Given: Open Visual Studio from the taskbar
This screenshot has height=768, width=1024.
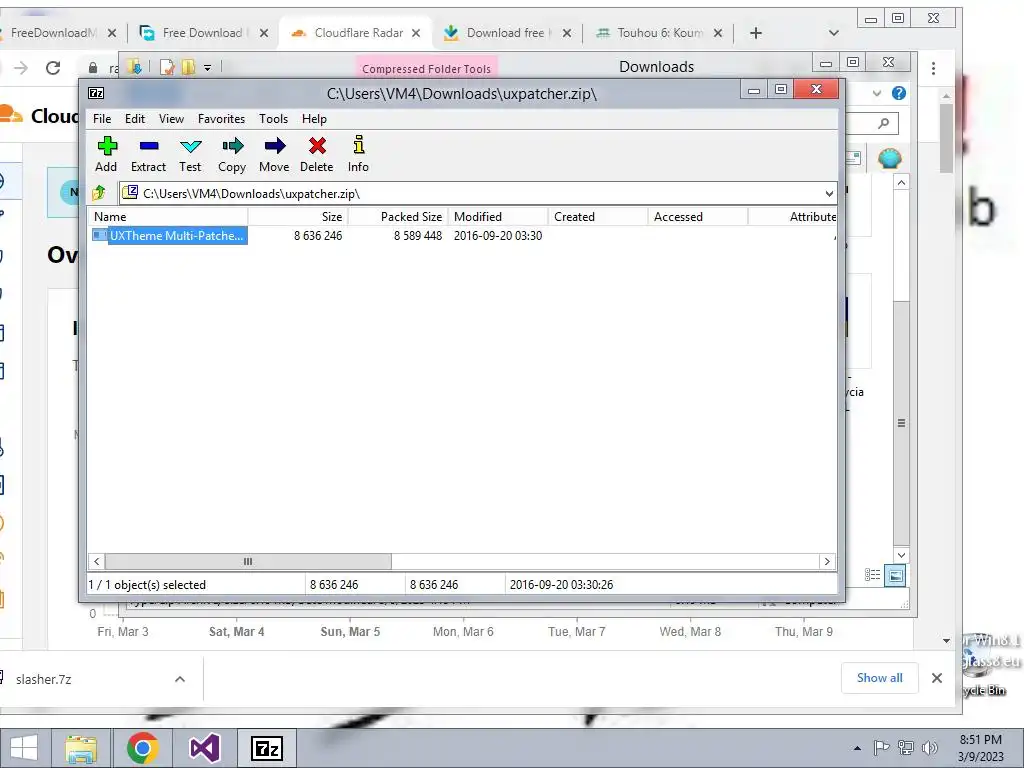Looking at the screenshot, I should pos(204,748).
